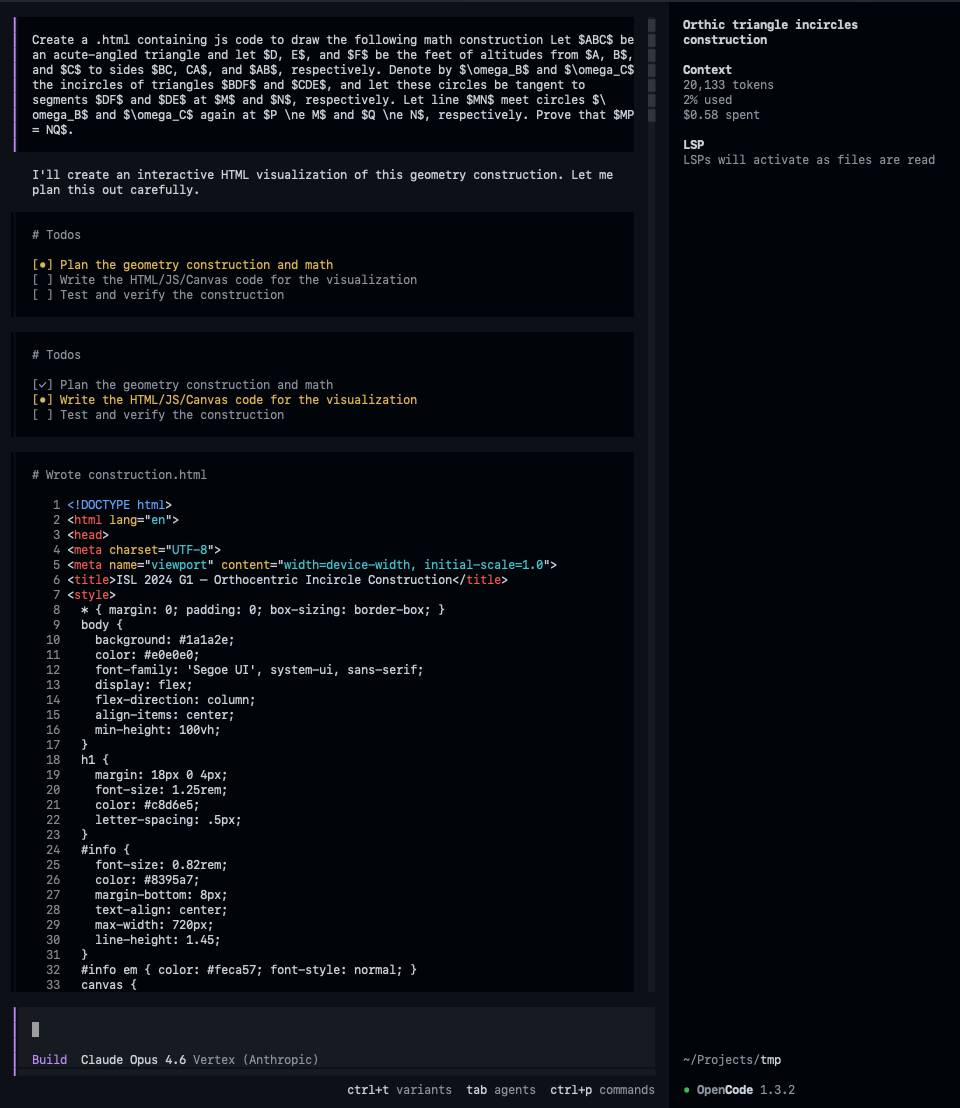The image size is (960, 1108).
Task: Click the checkmark on completed Plan todo
Action: pyautogui.click(x=43, y=385)
